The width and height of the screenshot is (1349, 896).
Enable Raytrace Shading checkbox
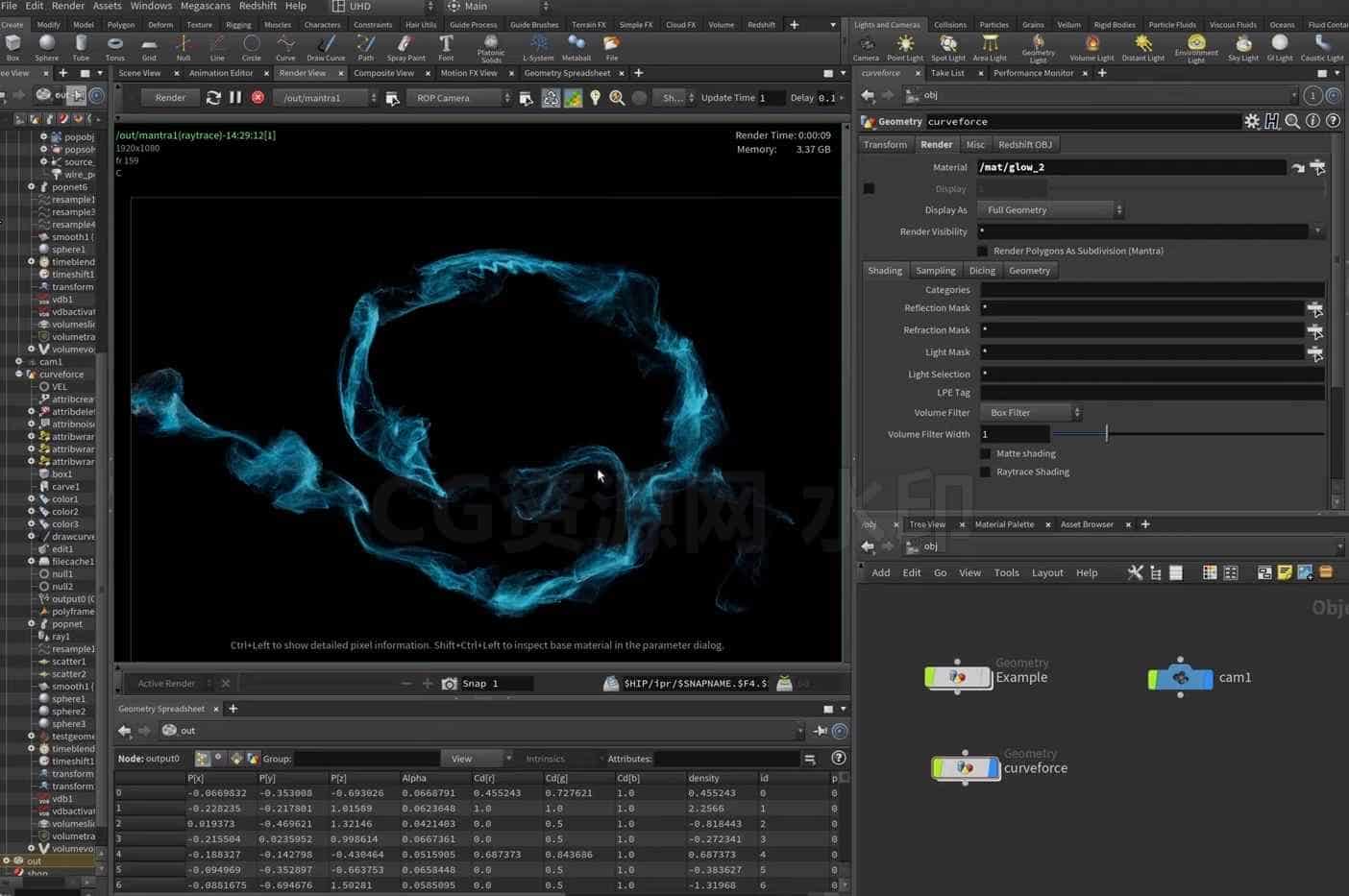pyautogui.click(x=985, y=472)
